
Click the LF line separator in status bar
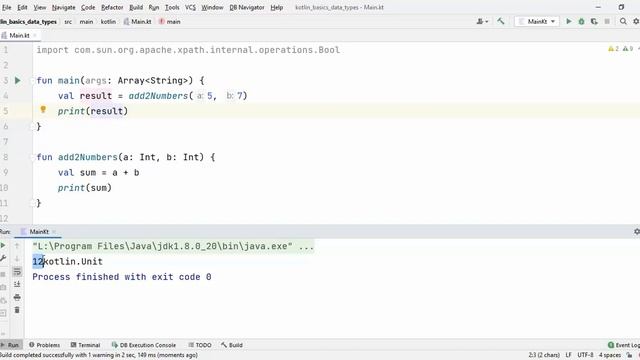click(568, 355)
